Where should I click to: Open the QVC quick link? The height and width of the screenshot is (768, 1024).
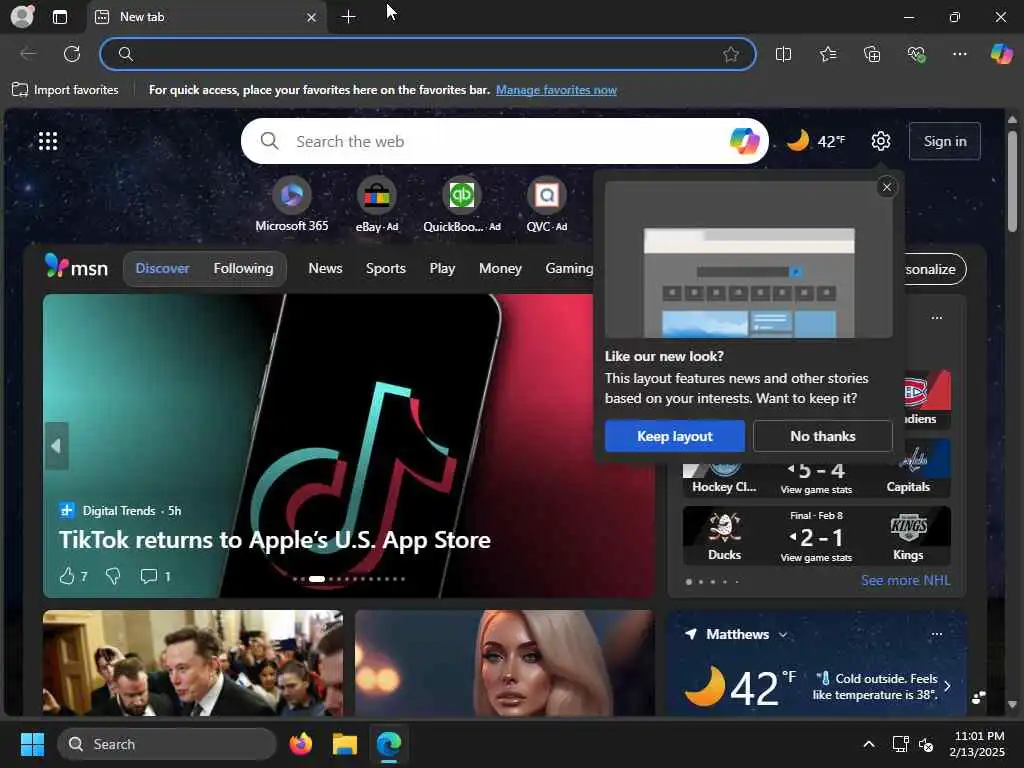[x=547, y=204]
